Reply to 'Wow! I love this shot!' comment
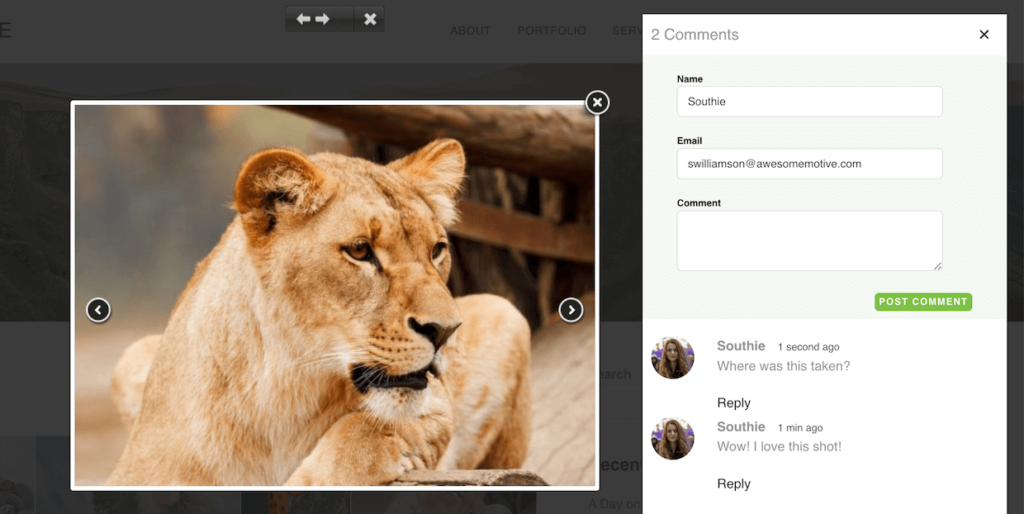 pyautogui.click(x=733, y=484)
